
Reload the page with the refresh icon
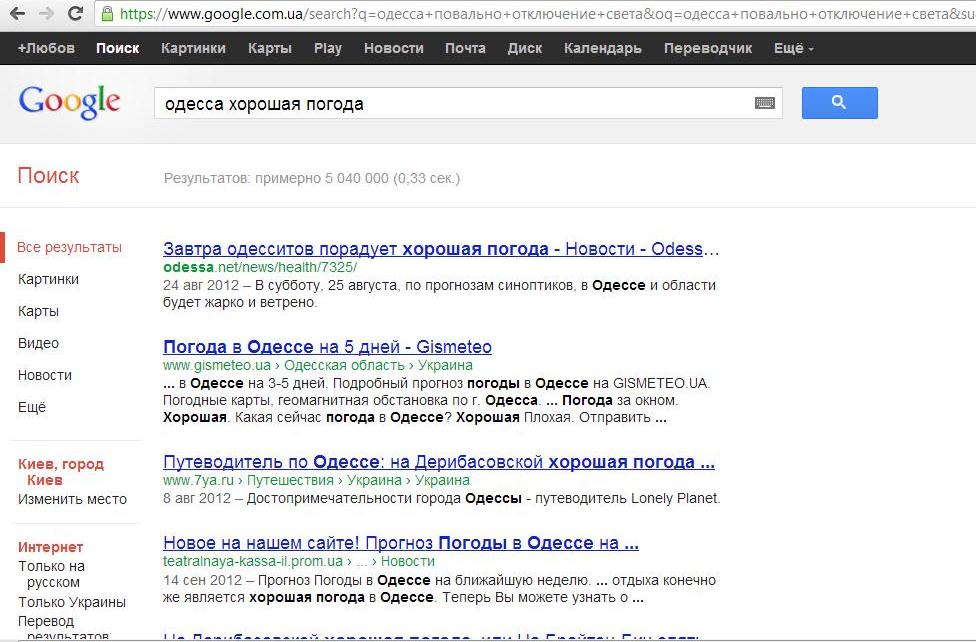pyautogui.click(x=75, y=14)
